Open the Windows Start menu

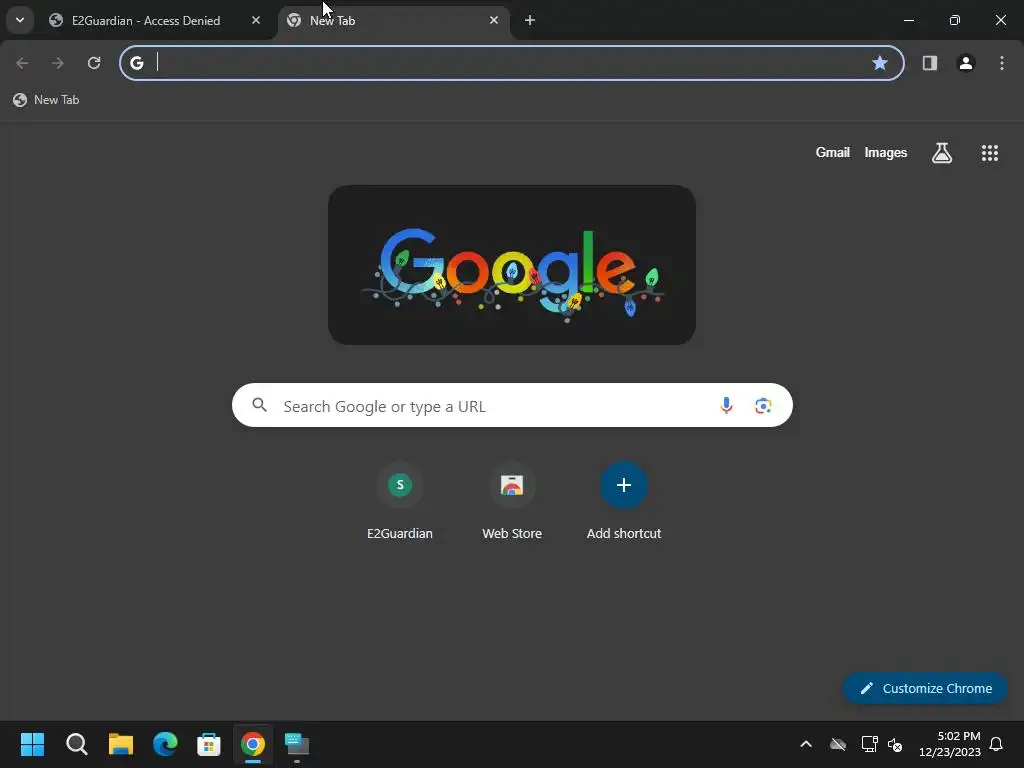32,744
